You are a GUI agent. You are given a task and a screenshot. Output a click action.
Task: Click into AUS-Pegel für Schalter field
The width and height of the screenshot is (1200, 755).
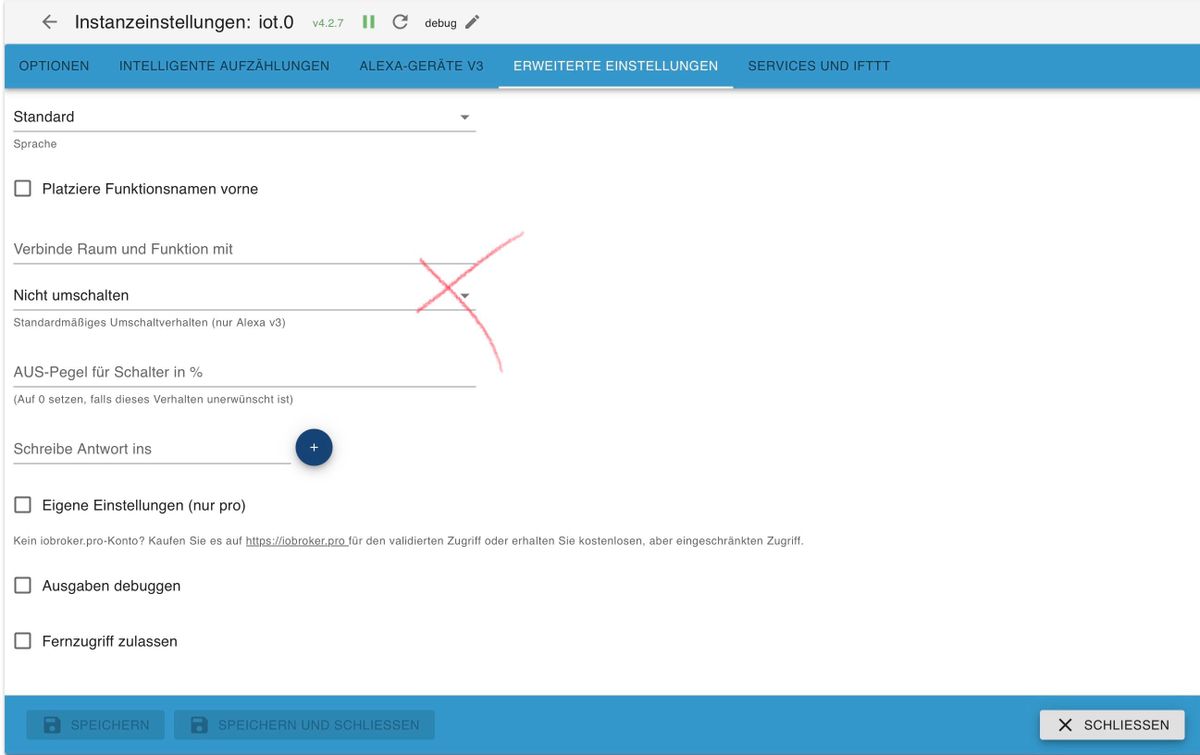pos(244,372)
